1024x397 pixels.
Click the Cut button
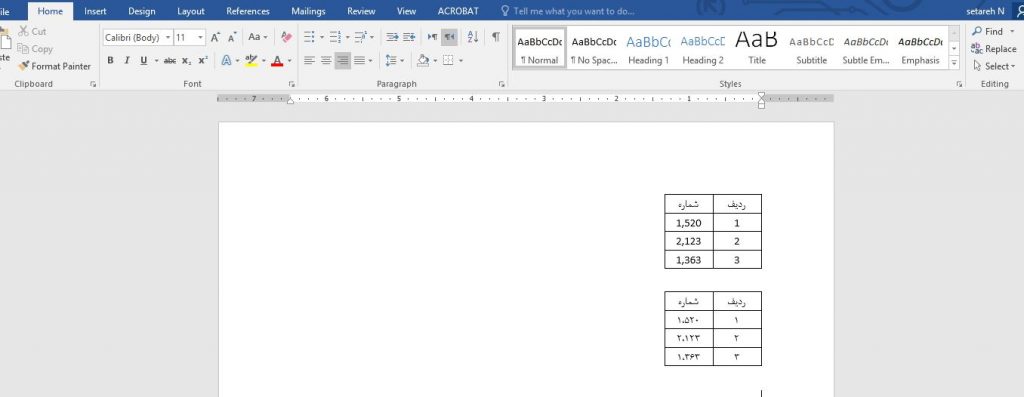click(x=32, y=31)
